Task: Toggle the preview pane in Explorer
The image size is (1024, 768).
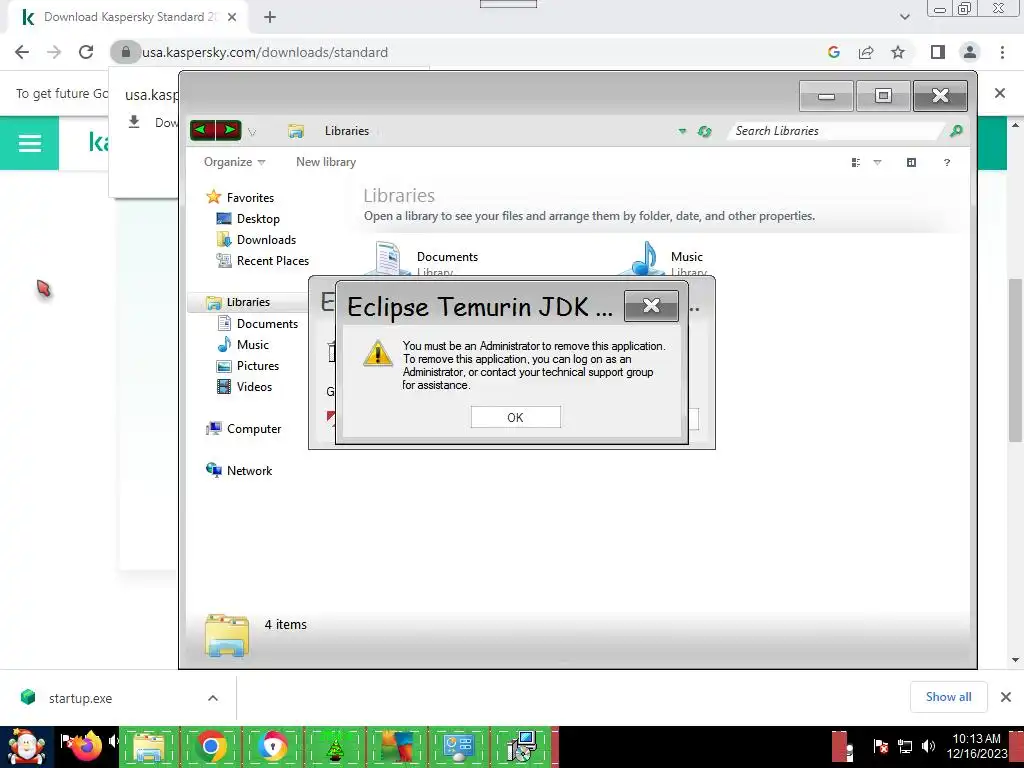Action: click(911, 163)
